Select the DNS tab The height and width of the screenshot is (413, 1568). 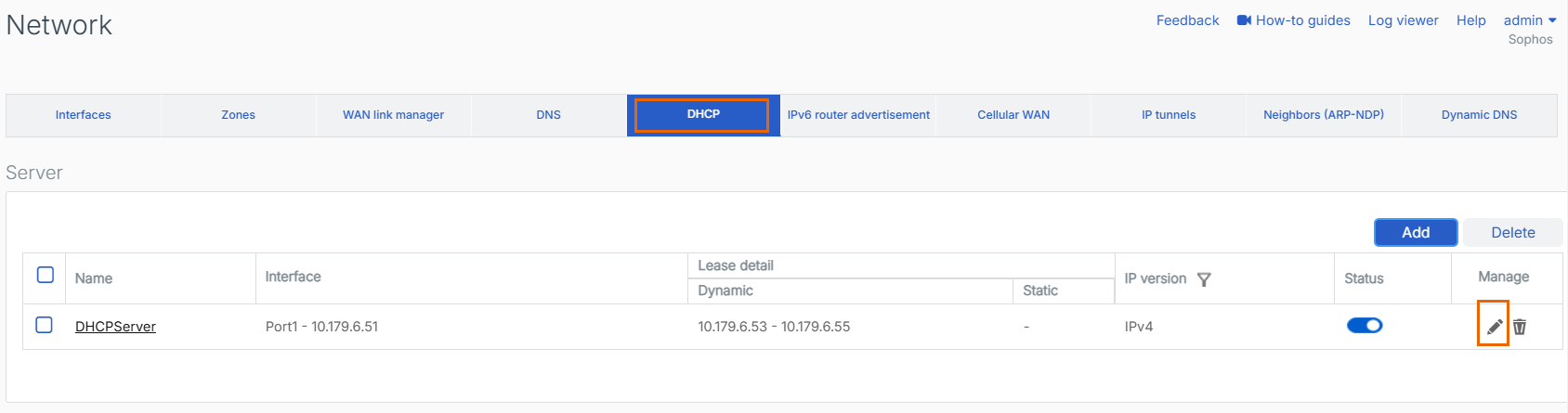pos(548,115)
